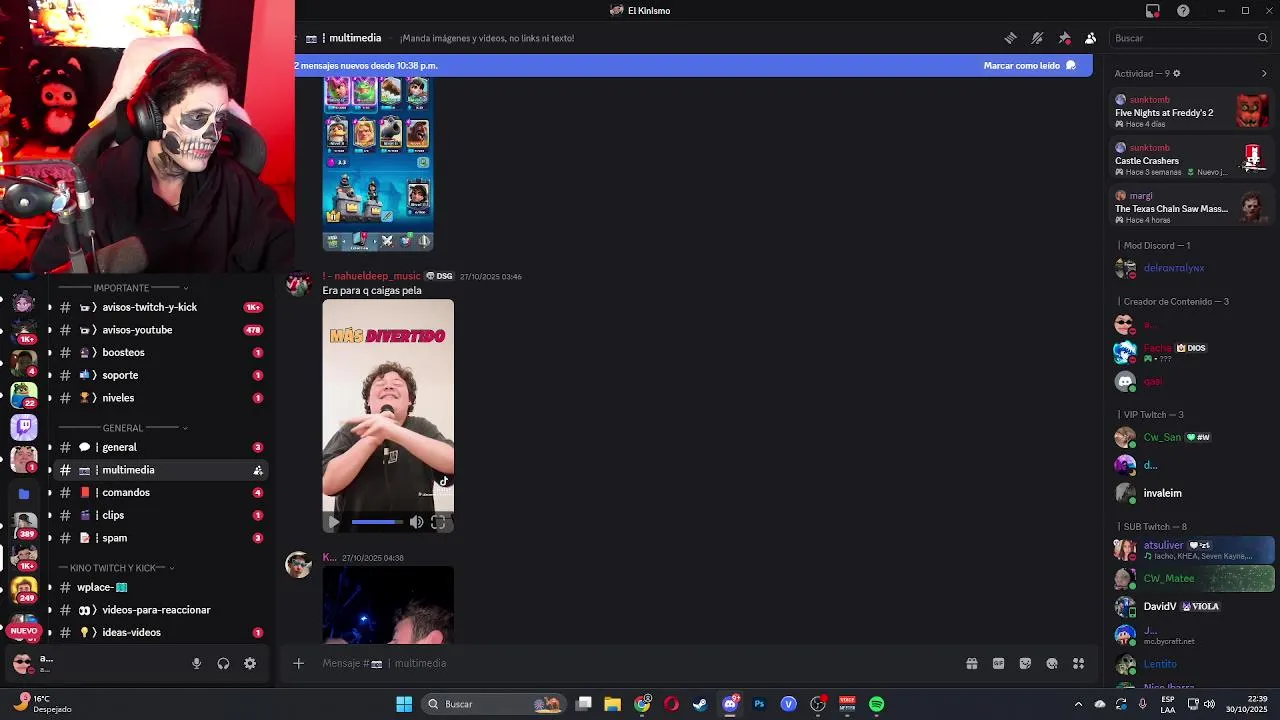Open Discord inbox icon in title bar
Image resolution: width=1280 pixels, height=720 pixels.
(1153, 11)
